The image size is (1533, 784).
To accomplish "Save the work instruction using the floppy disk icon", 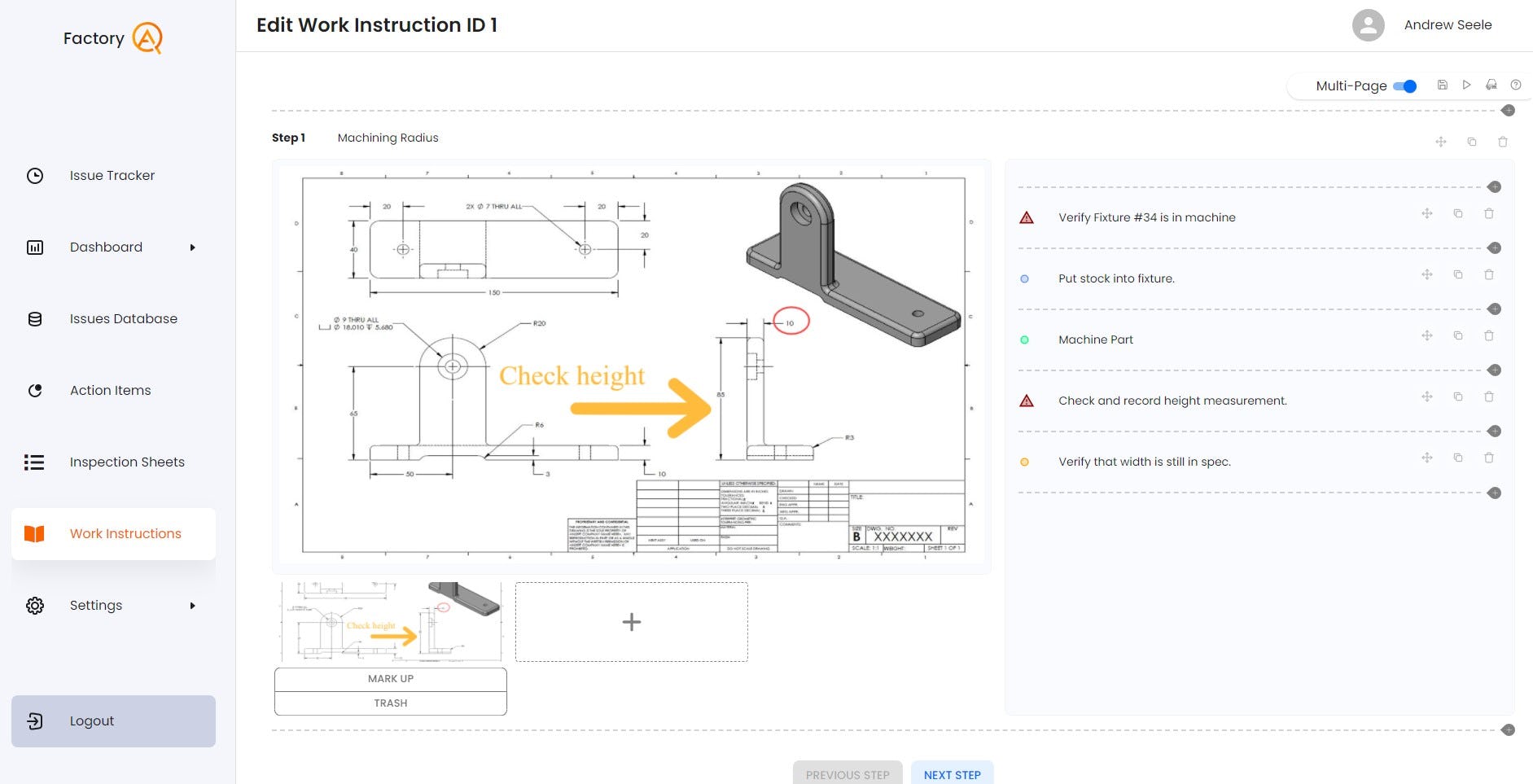I will pos(1442,85).
